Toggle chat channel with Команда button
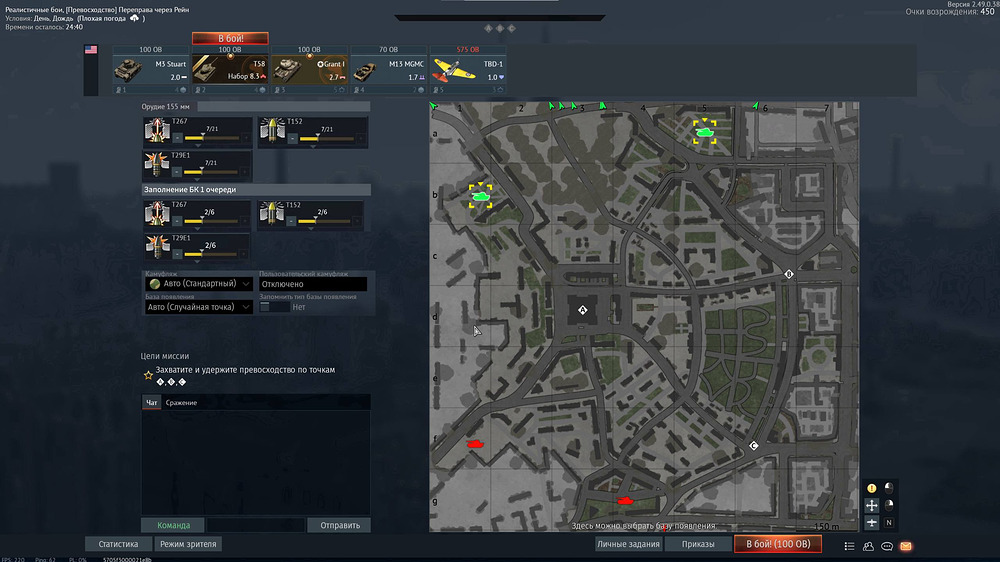 [173, 525]
